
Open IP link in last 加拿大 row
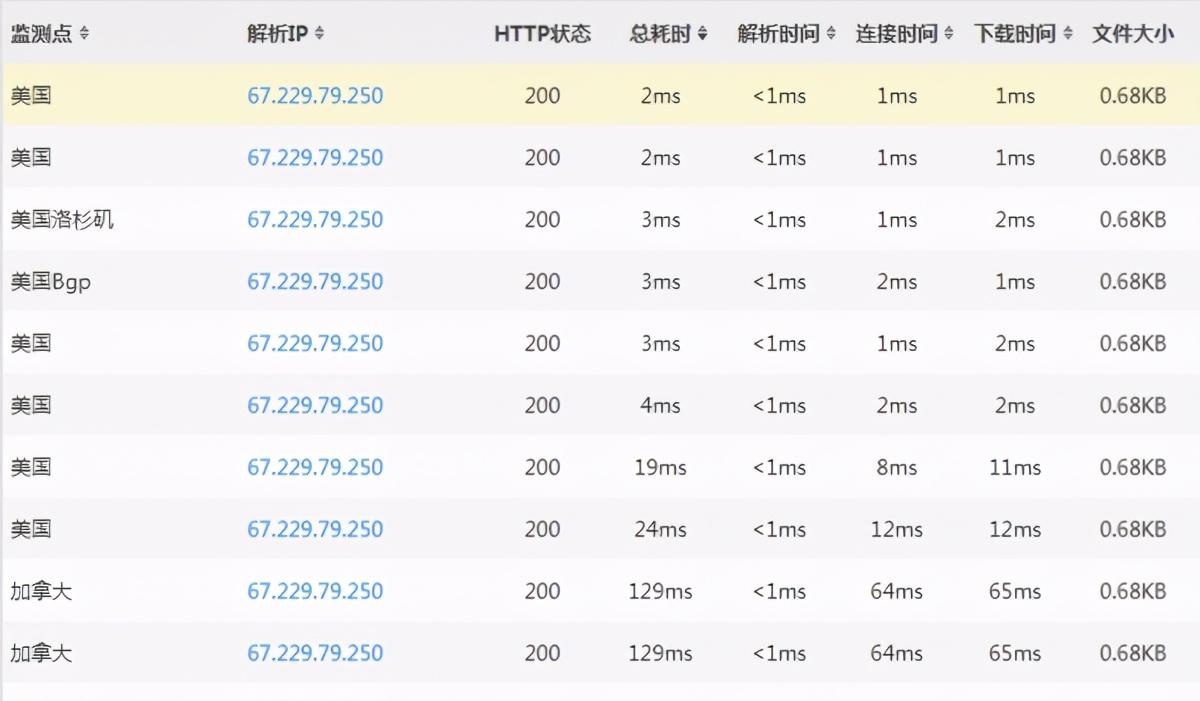point(315,654)
